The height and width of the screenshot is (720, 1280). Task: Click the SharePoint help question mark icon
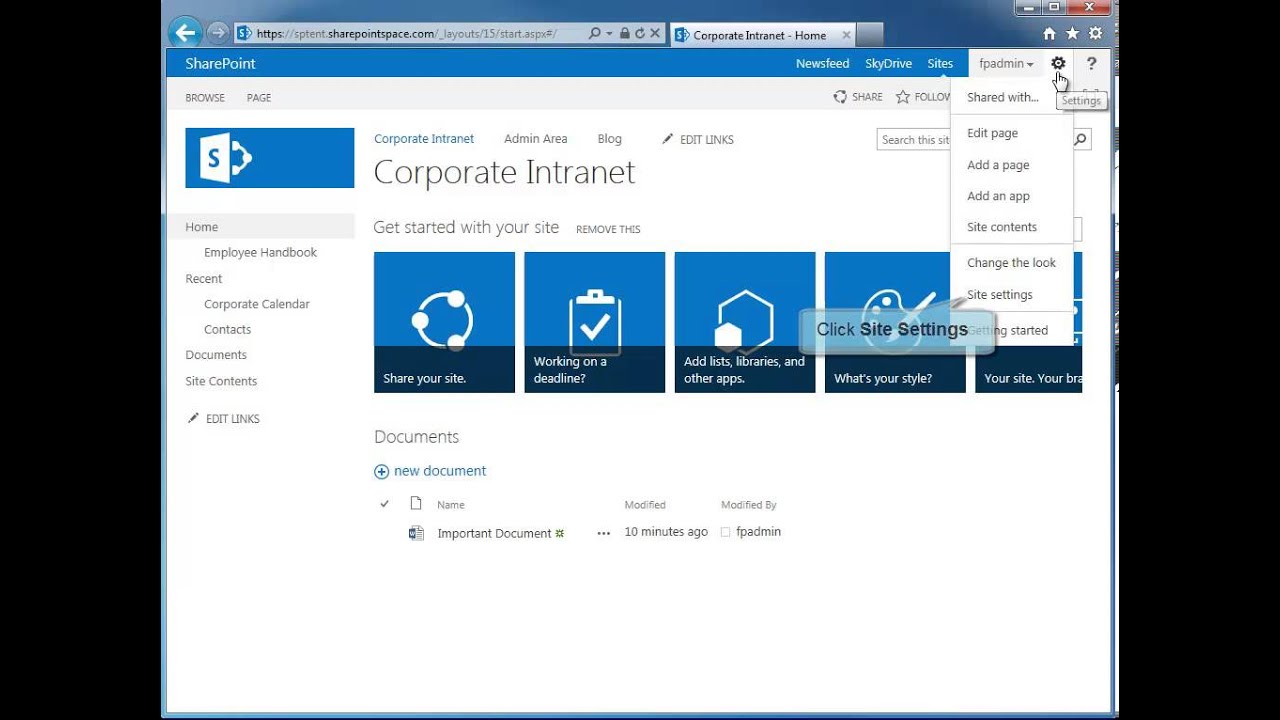pyautogui.click(x=1091, y=63)
